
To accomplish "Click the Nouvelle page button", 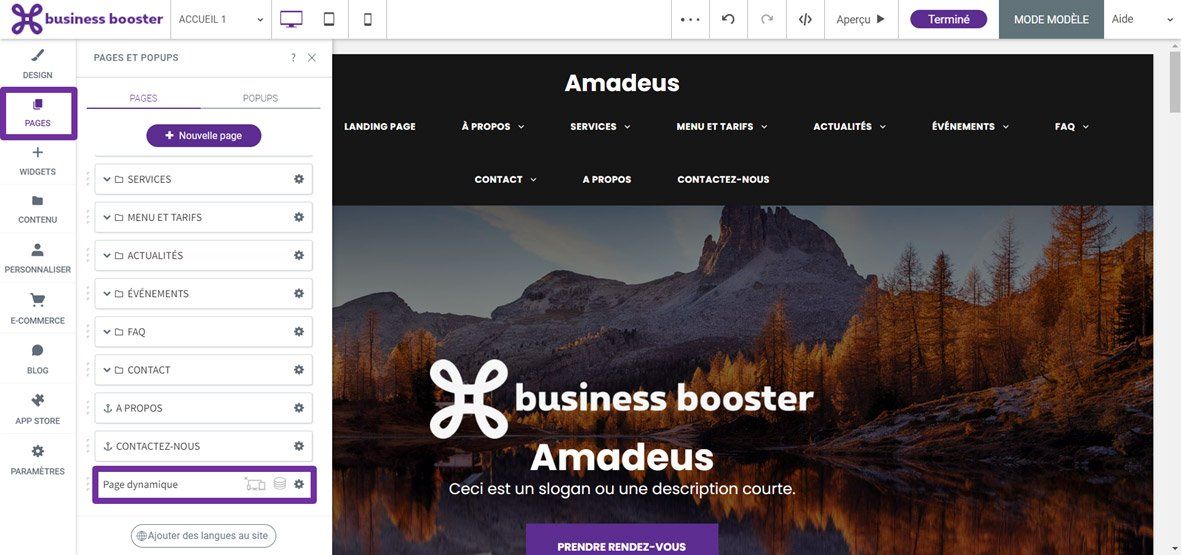I will (x=203, y=136).
